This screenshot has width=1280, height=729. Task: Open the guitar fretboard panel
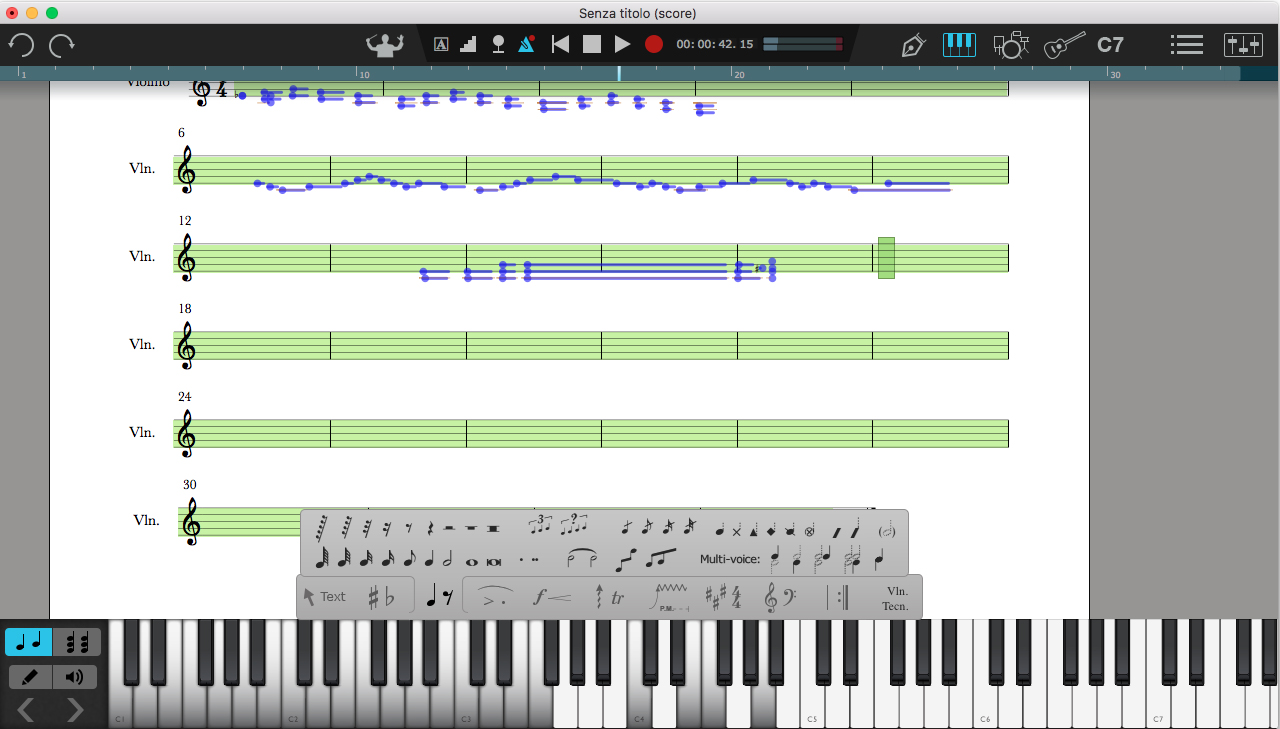[x=1064, y=45]
